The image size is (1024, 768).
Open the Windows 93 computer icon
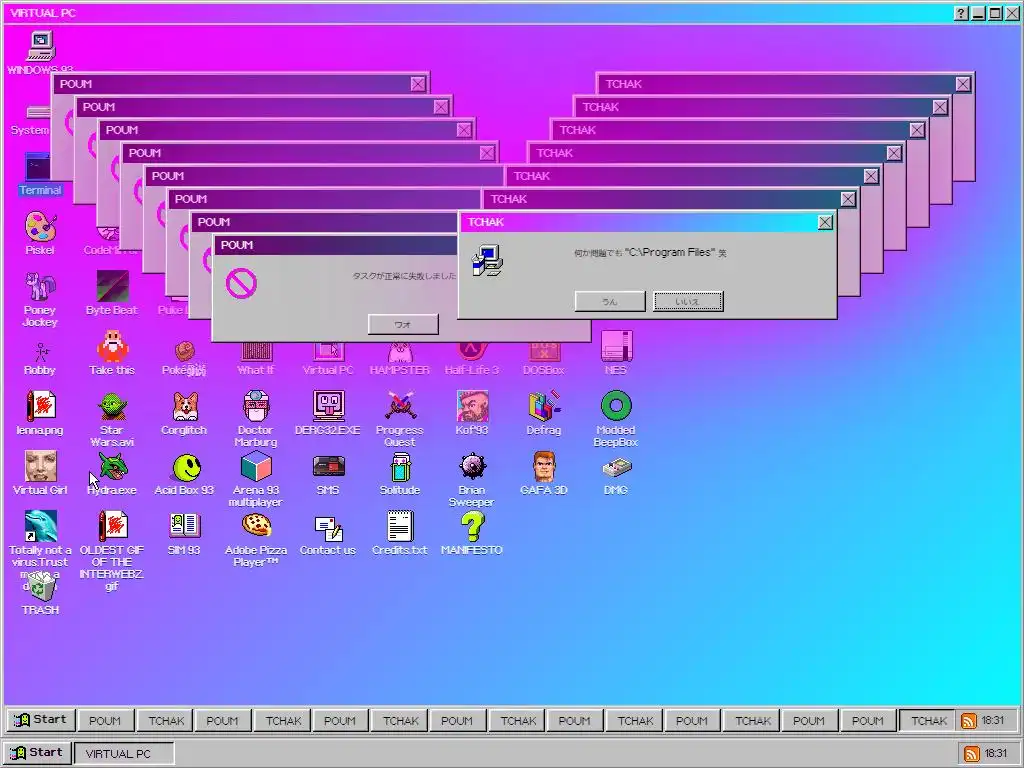[40, 46]
